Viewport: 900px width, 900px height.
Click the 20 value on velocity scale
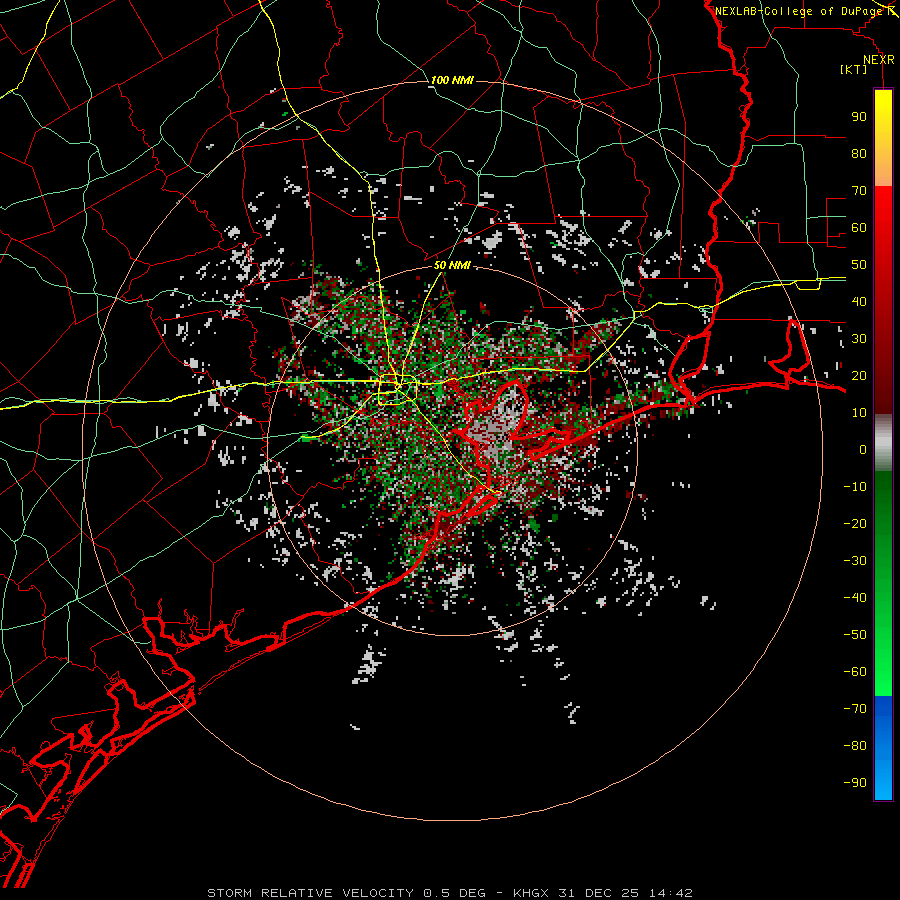[859, 376]
